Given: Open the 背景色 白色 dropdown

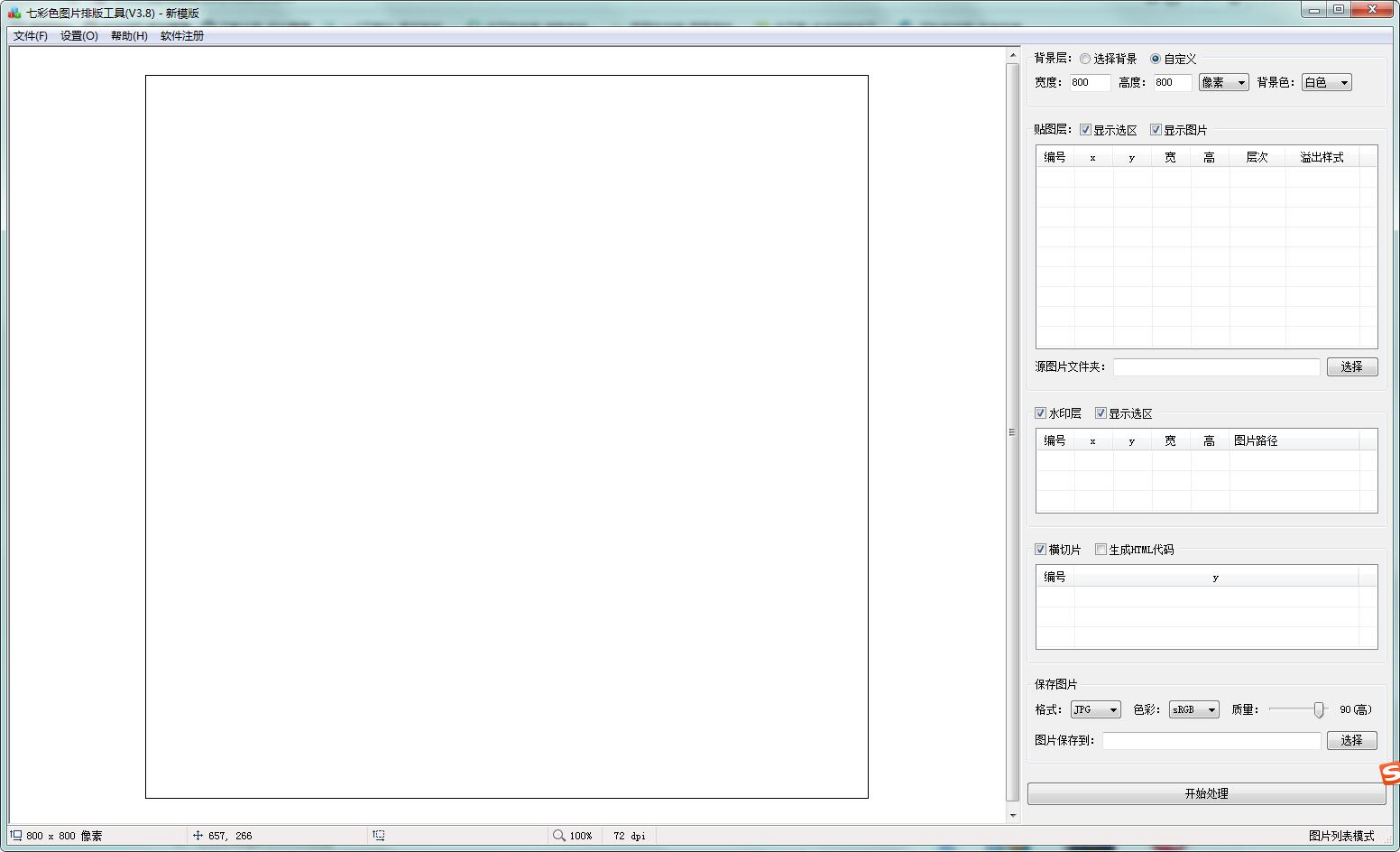Looking at the screenshot, I should click(x=1326, y=82).
